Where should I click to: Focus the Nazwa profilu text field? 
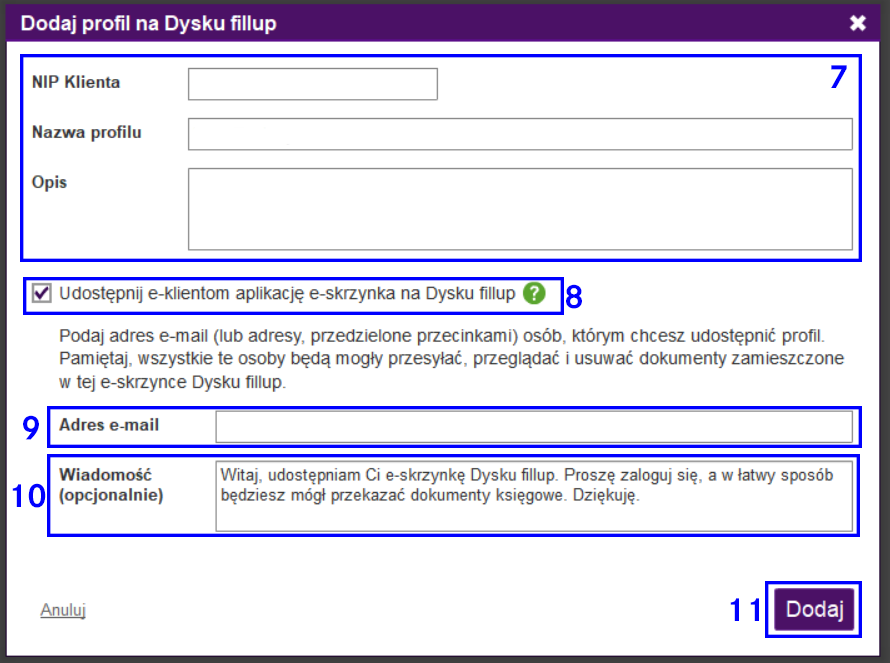(x=520, y=134)
